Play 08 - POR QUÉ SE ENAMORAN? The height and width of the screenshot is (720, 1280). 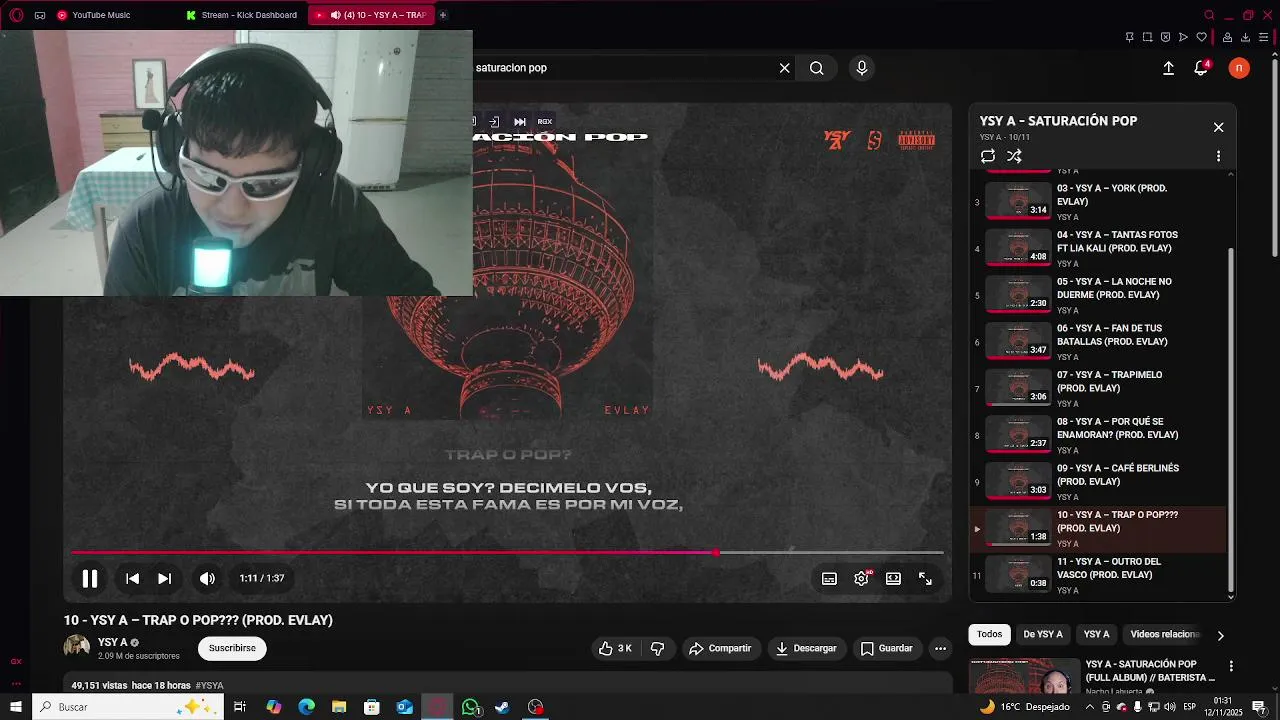pyautogui.click(x=1100, y=435)
